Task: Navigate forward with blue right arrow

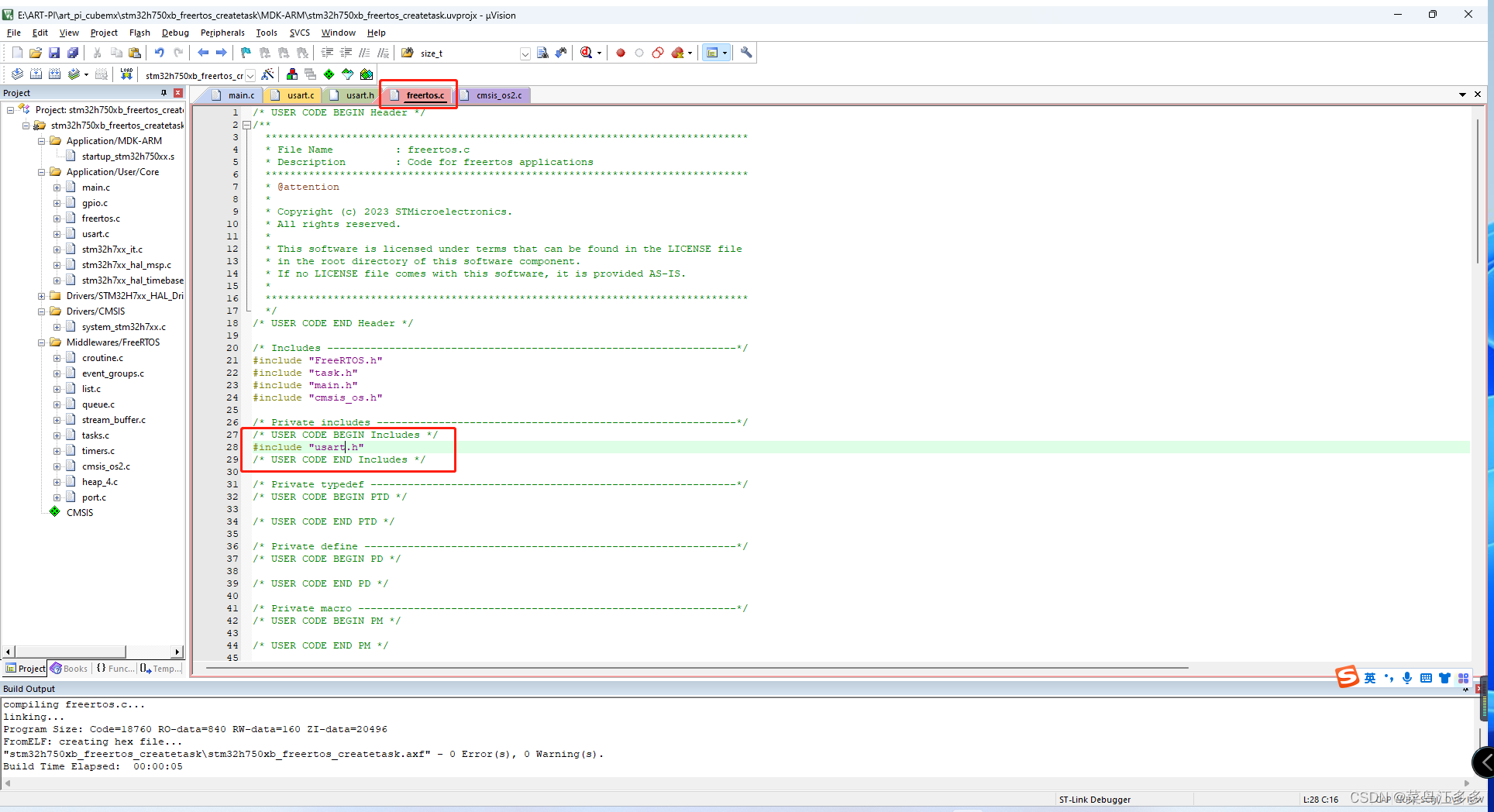Action: point(222,53)
